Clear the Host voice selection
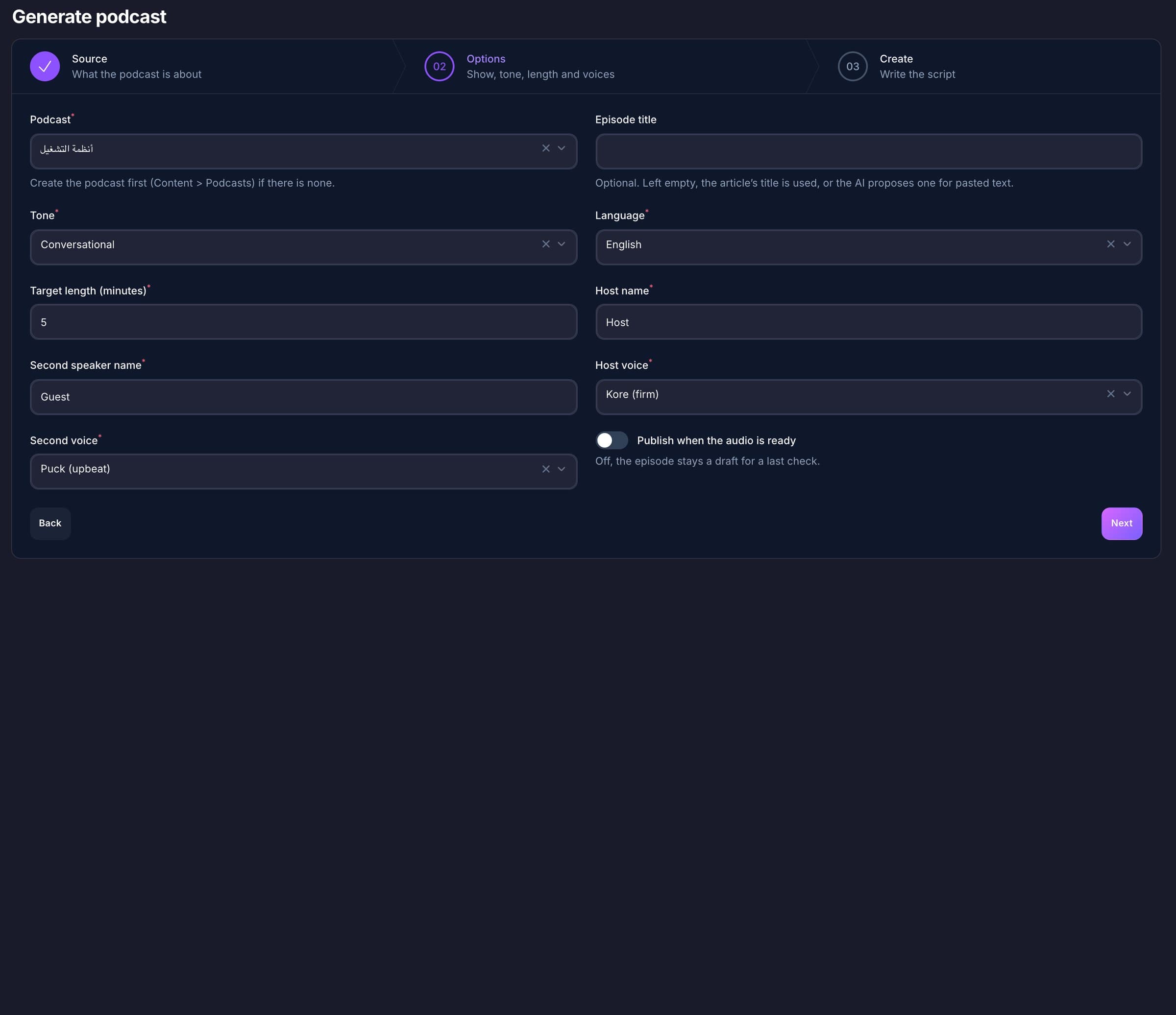Image resolution: width=1176 pixels, height=1015 pixels. pyautogui.click(x=1111, y=394)
